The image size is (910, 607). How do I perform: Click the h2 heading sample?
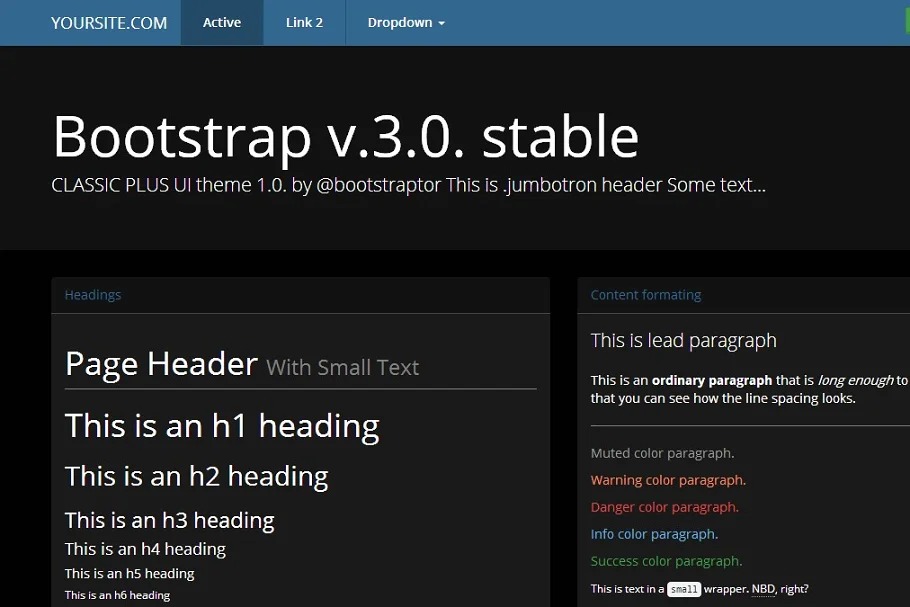196,476
